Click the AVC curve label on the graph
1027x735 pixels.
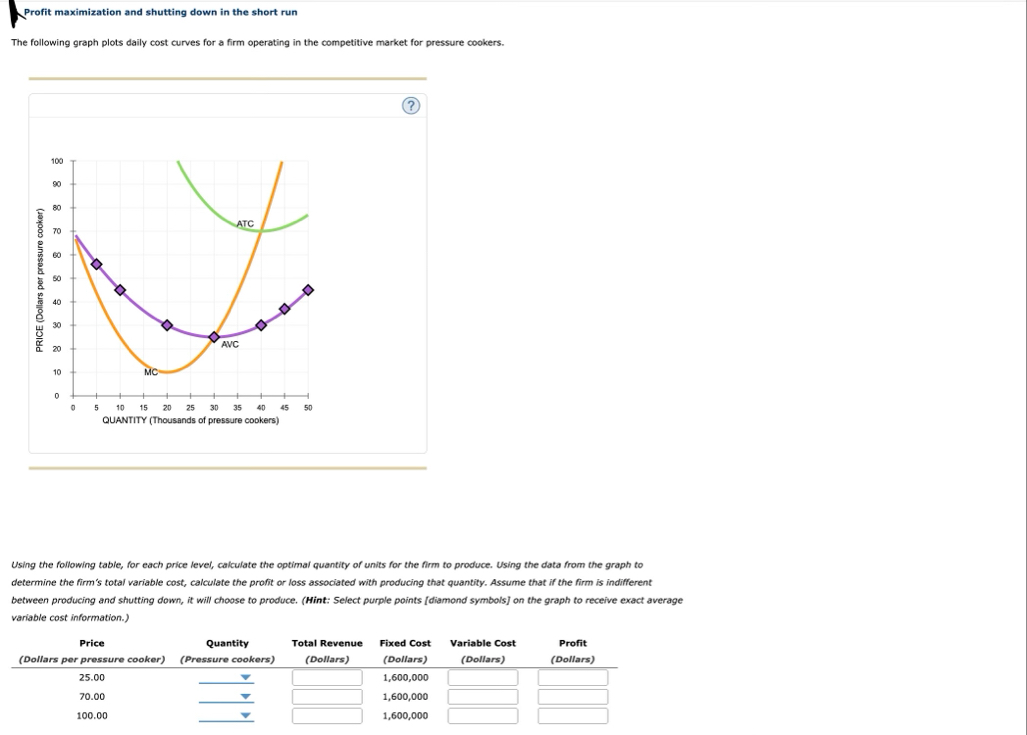(x=230, y=344)
